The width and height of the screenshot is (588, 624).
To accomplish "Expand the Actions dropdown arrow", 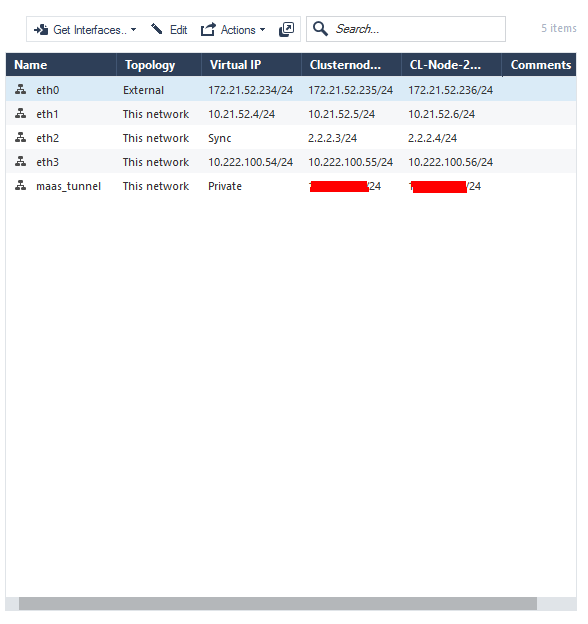I will [x=263, y=30].
